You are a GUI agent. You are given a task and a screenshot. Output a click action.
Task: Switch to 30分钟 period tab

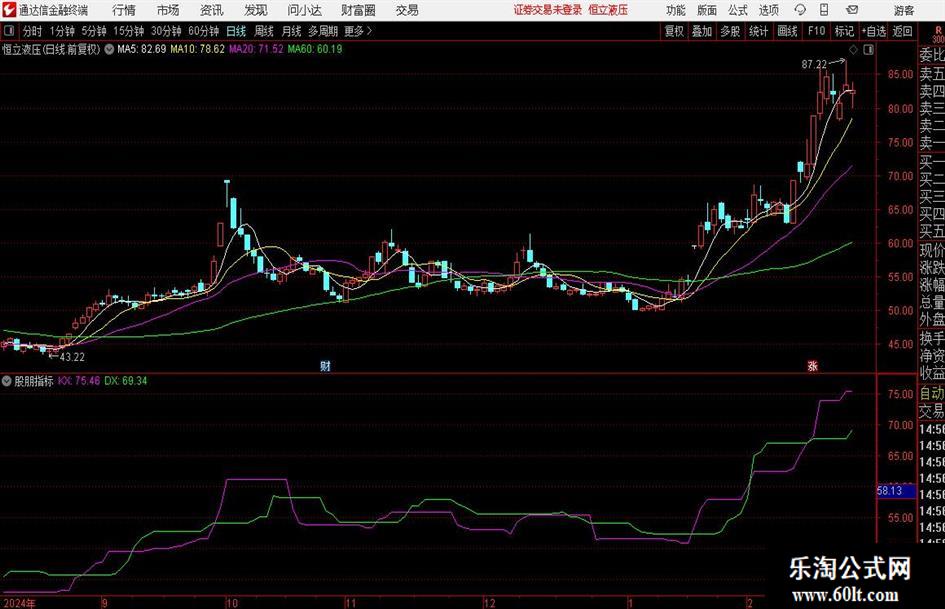[x=166, y=31]
